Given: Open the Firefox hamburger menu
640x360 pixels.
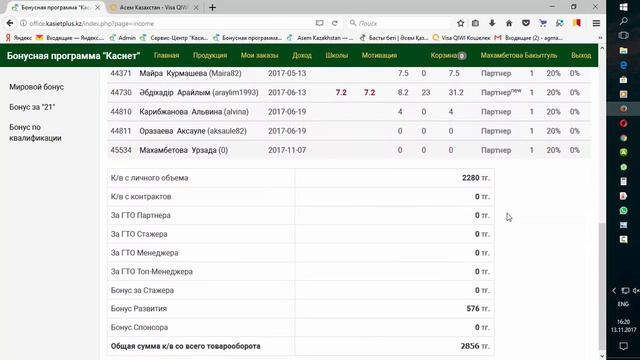Looking at the screenshot, I should (596, 23).
